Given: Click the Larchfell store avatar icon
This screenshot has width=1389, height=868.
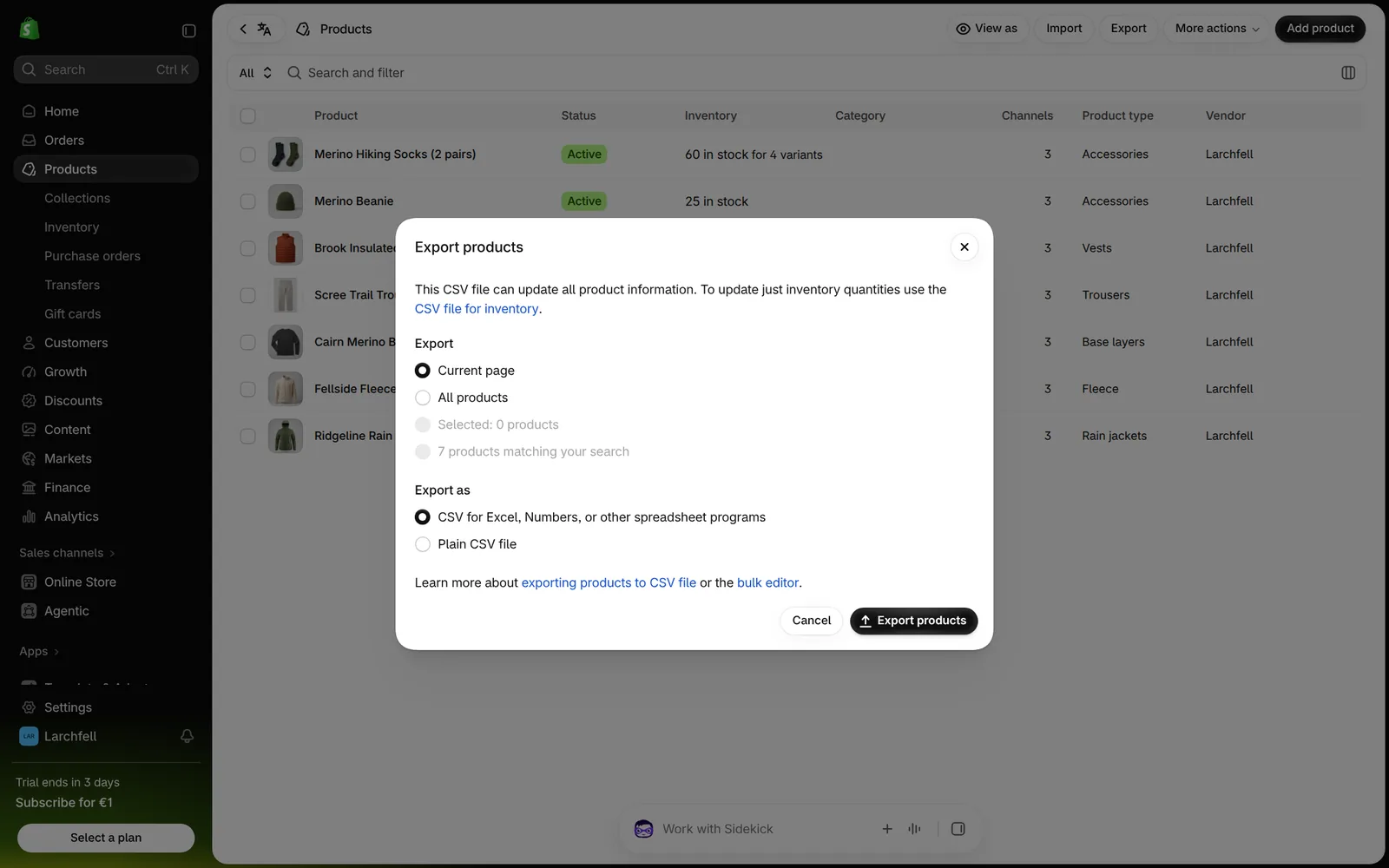Looking at the screenshot, I should click(29, 736).
